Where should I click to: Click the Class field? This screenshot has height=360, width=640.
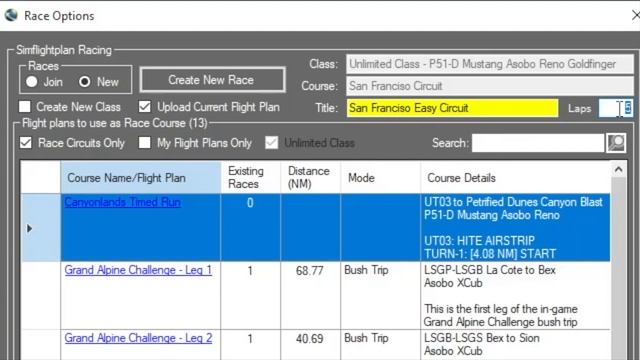pos(489,64)
